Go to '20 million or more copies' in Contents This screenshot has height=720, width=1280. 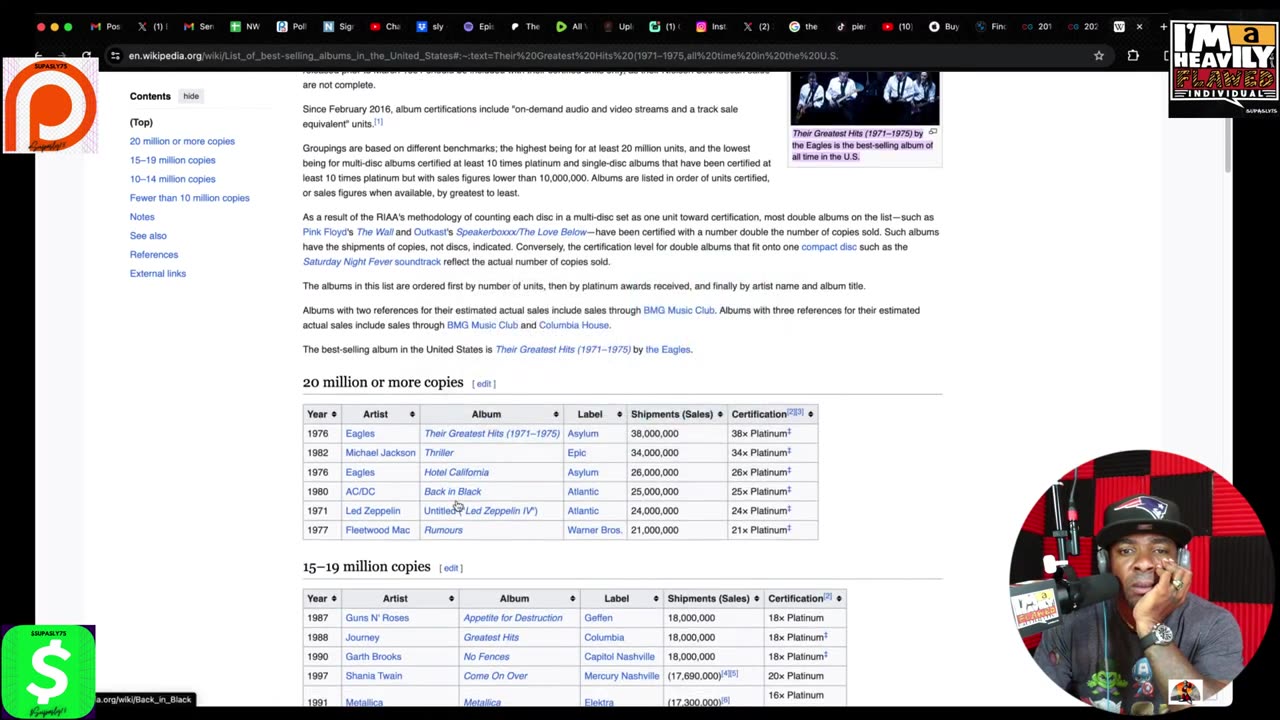(x=182, y=141)
